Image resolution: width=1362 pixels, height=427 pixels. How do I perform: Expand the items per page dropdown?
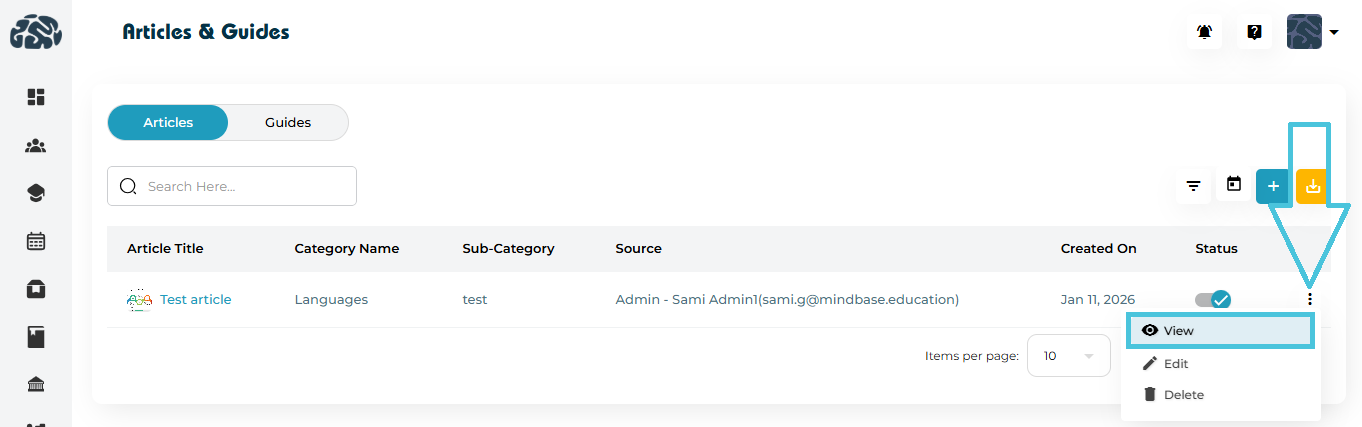click(x=1068, y=355)
